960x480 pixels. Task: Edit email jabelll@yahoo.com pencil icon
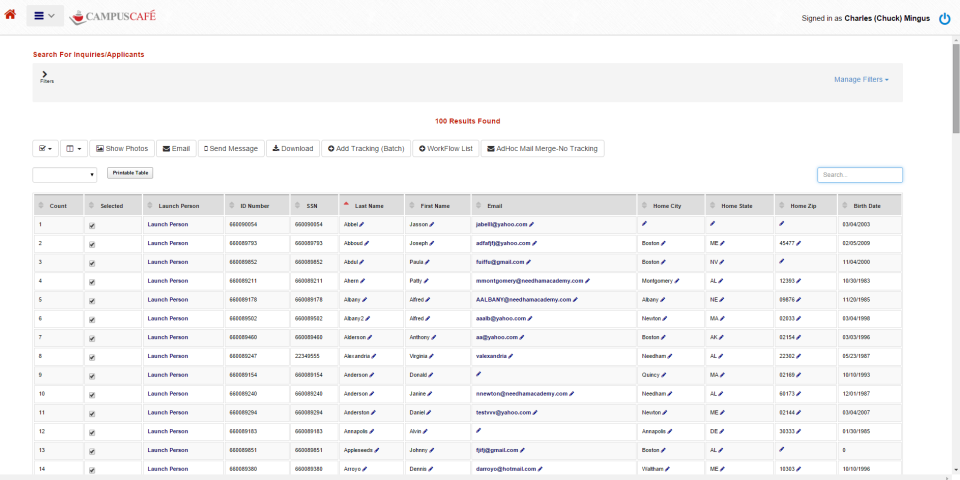coord(531,224)
